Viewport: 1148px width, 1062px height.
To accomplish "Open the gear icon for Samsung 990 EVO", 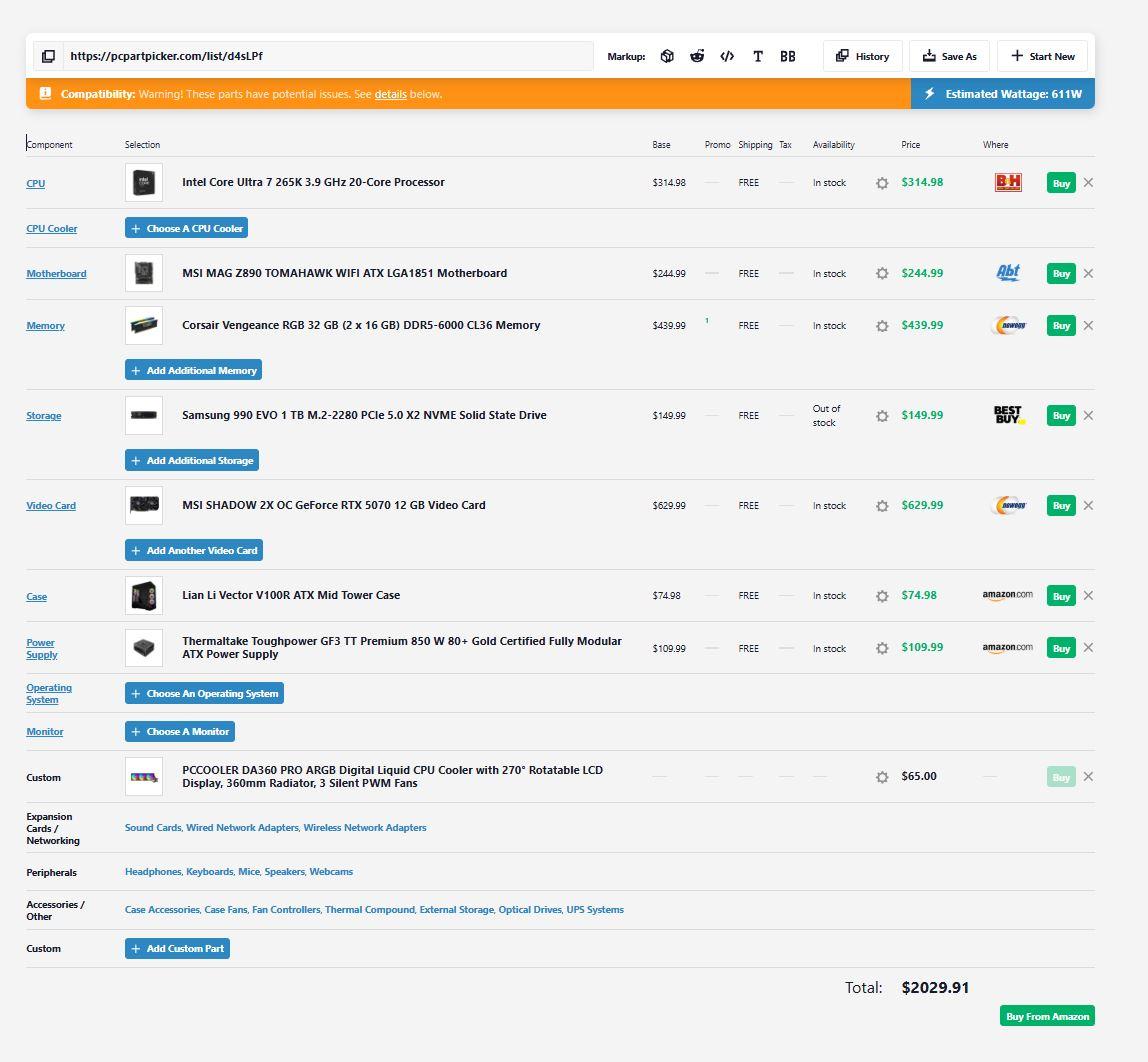I will click(x=882, y=416).
